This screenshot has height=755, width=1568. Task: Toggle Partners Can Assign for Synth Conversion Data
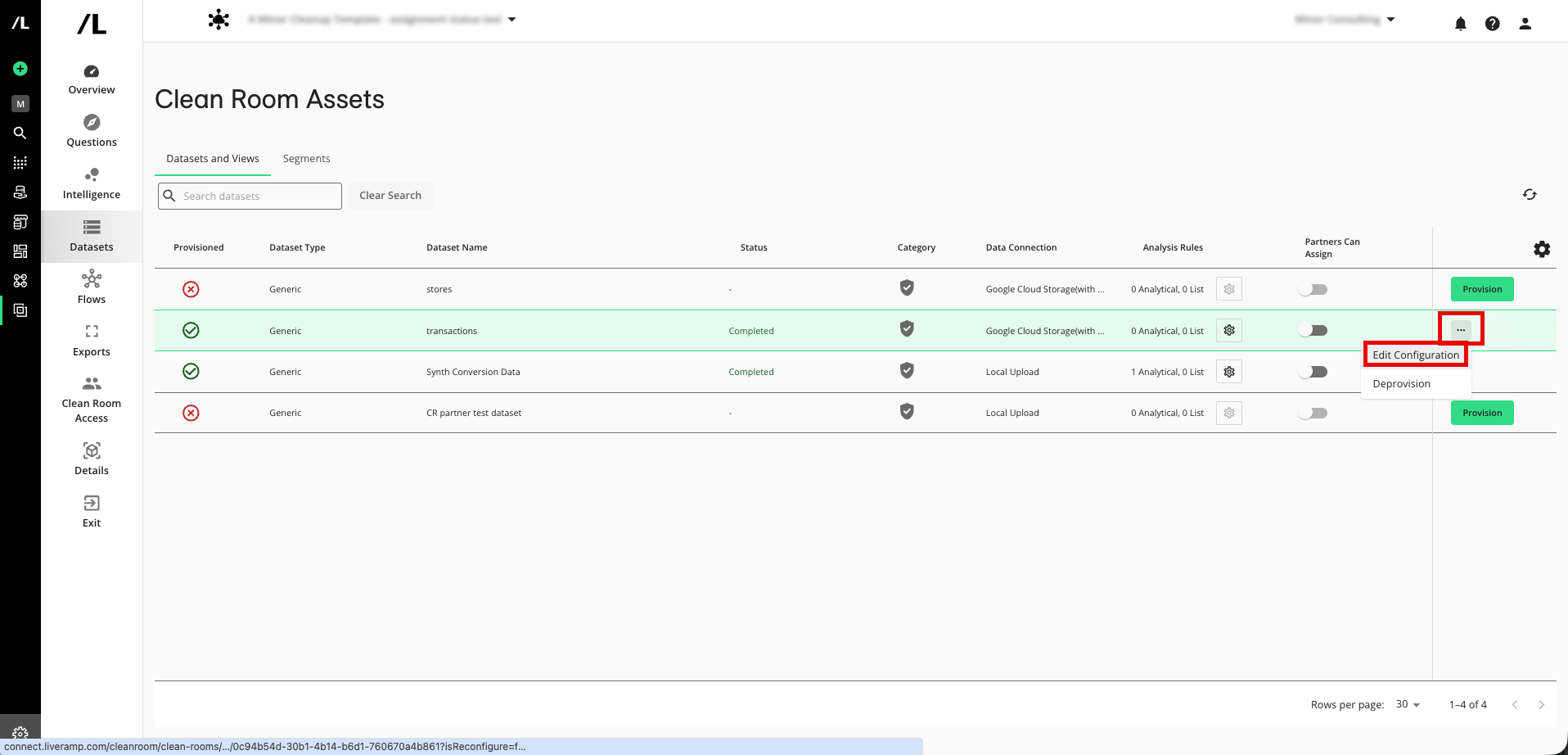coord(1313,372)
